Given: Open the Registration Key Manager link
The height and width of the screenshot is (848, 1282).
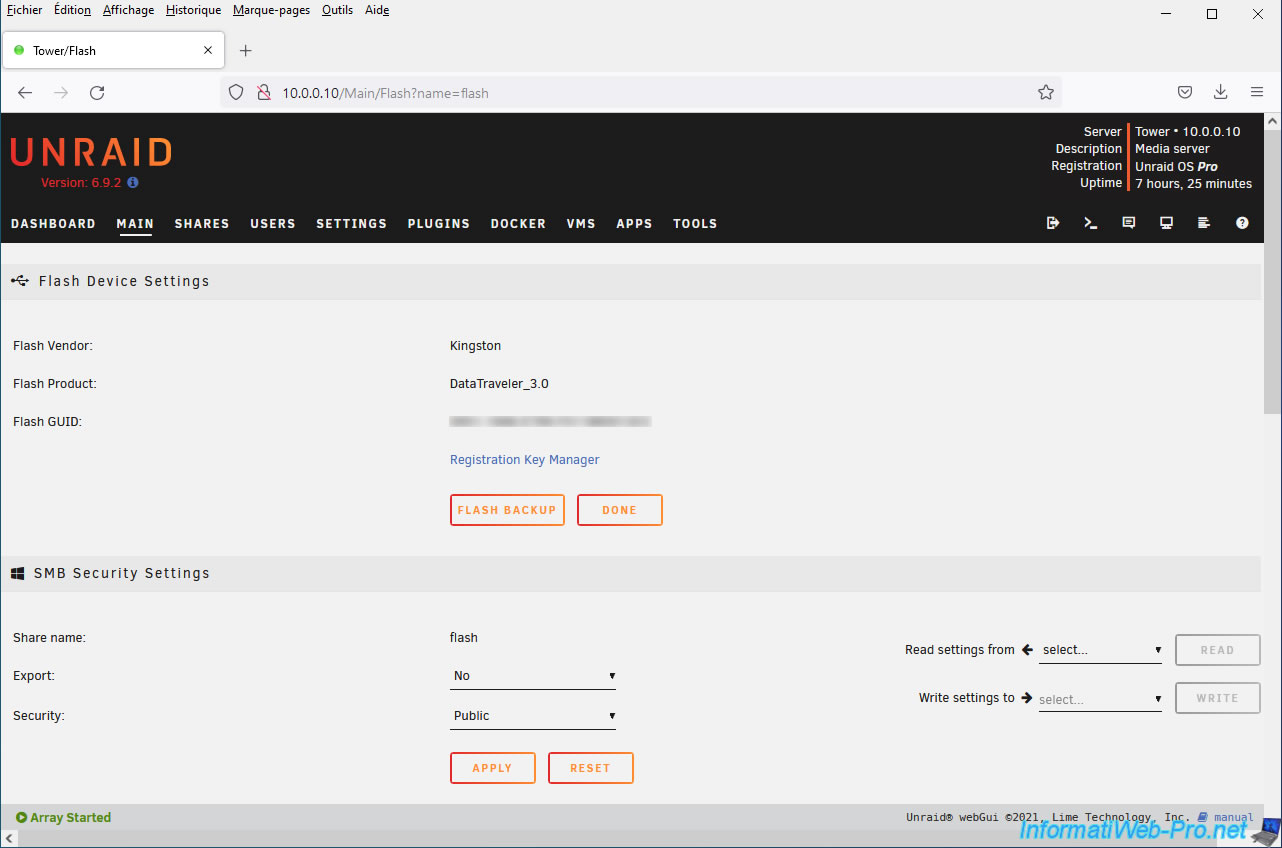Looking at the screenshot, I should tap(524, 460).
